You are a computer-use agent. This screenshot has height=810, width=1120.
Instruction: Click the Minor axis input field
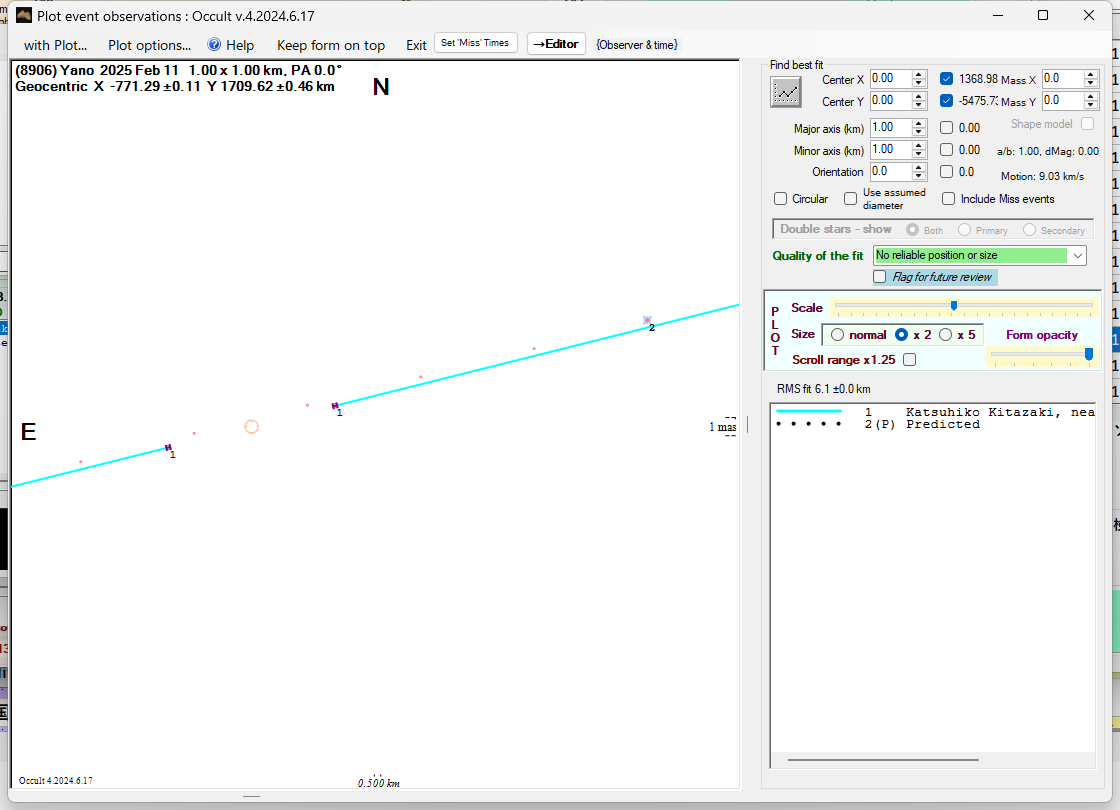pos(888,150)
